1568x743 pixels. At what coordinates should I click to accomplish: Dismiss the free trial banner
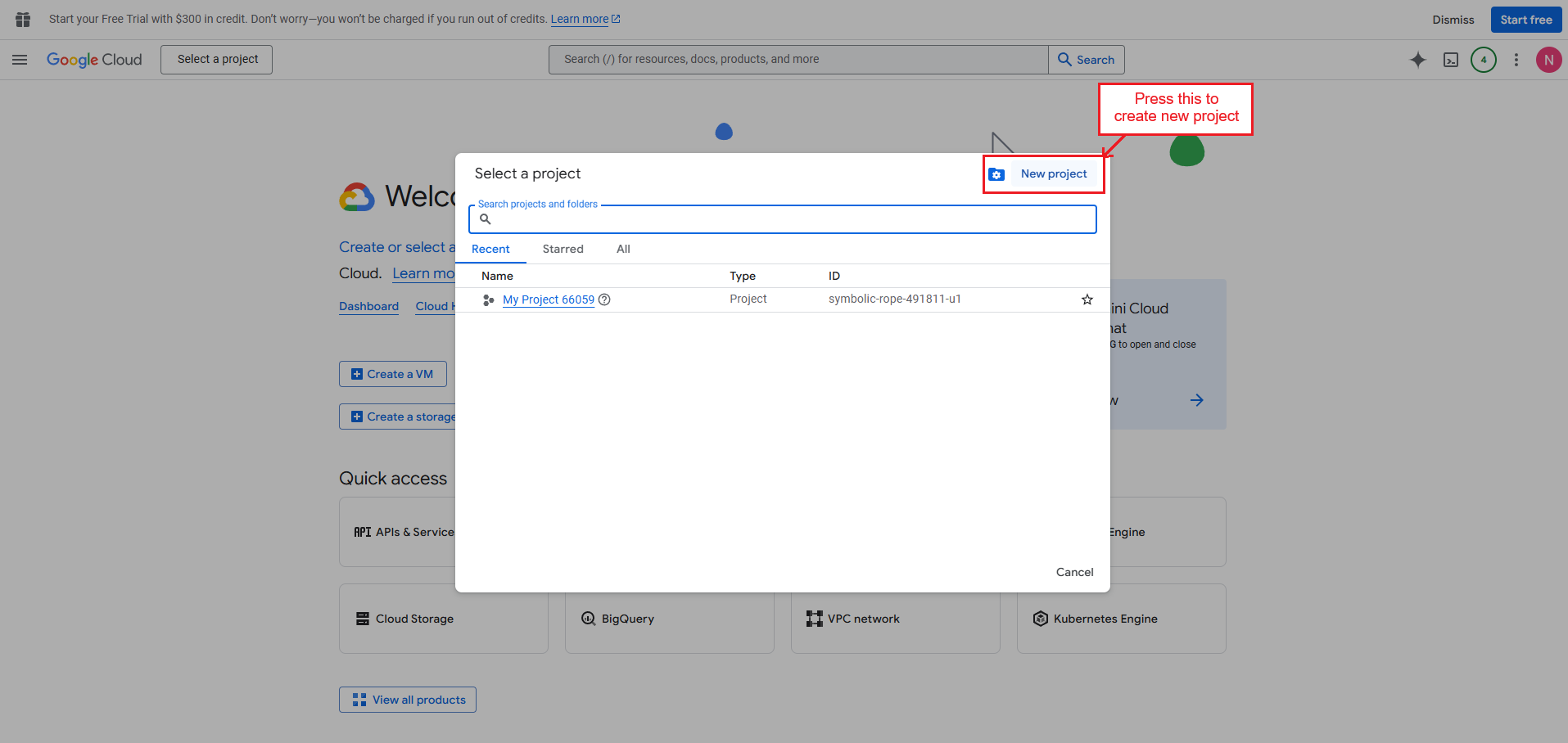pos(1453,20)
